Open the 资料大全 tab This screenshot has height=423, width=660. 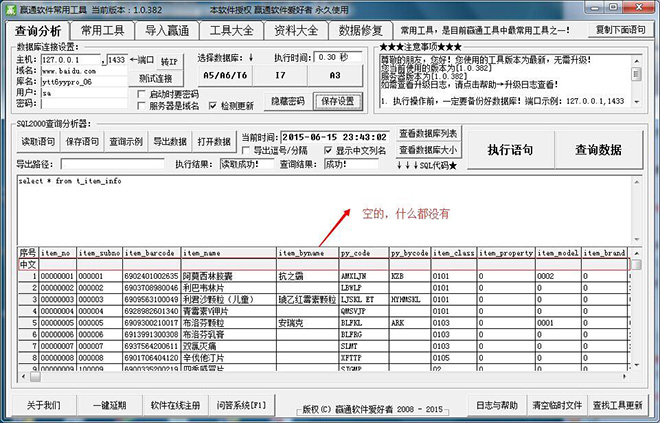tap(296, 30)
